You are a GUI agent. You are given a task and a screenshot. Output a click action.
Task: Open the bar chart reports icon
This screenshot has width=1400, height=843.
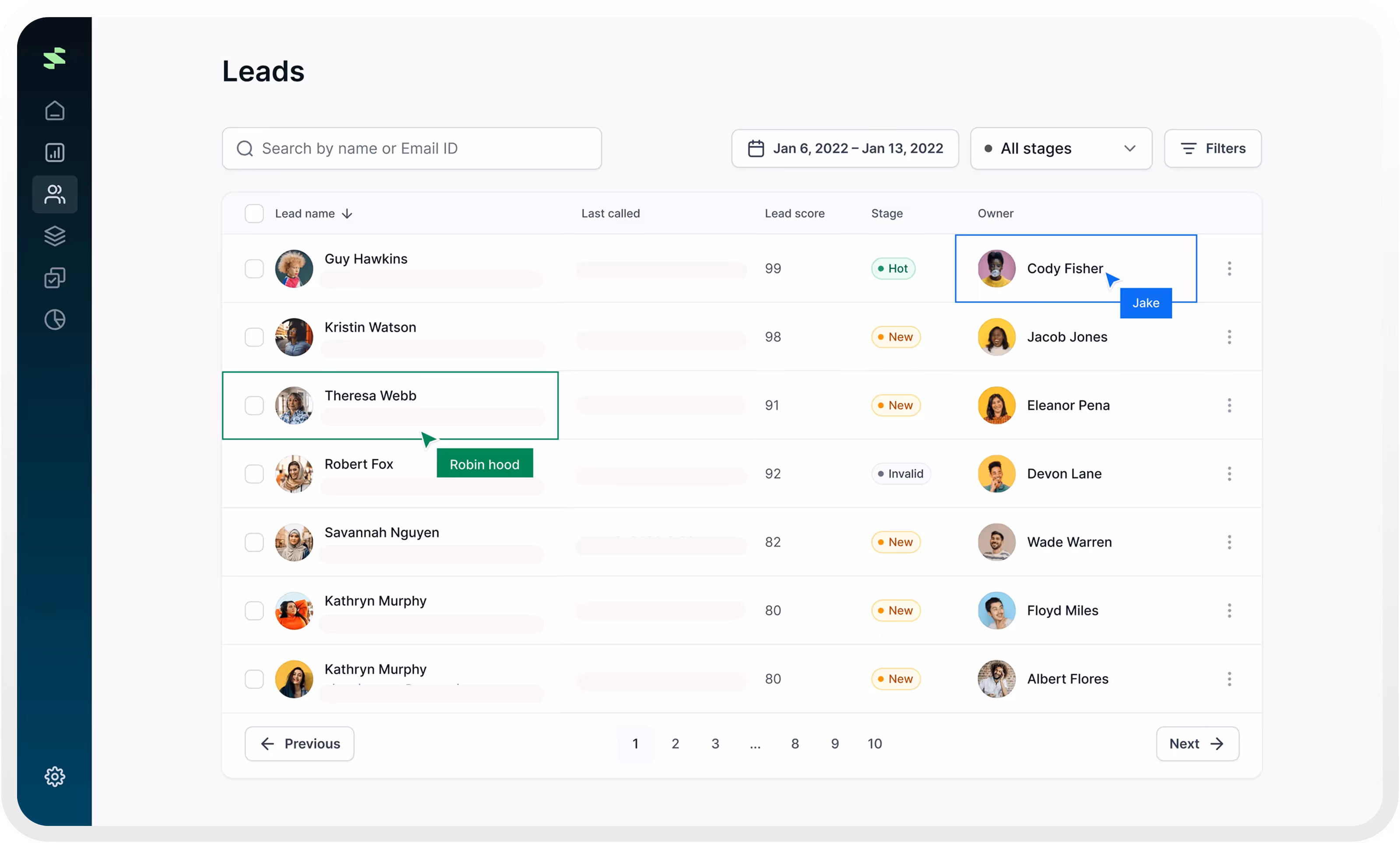click(x=55, y=152)
